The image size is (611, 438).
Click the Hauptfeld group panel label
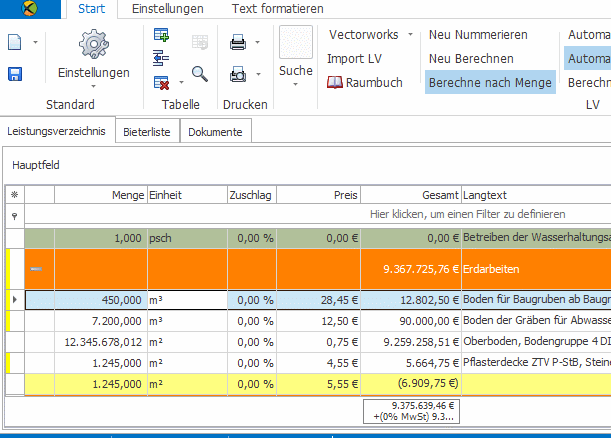36,165
